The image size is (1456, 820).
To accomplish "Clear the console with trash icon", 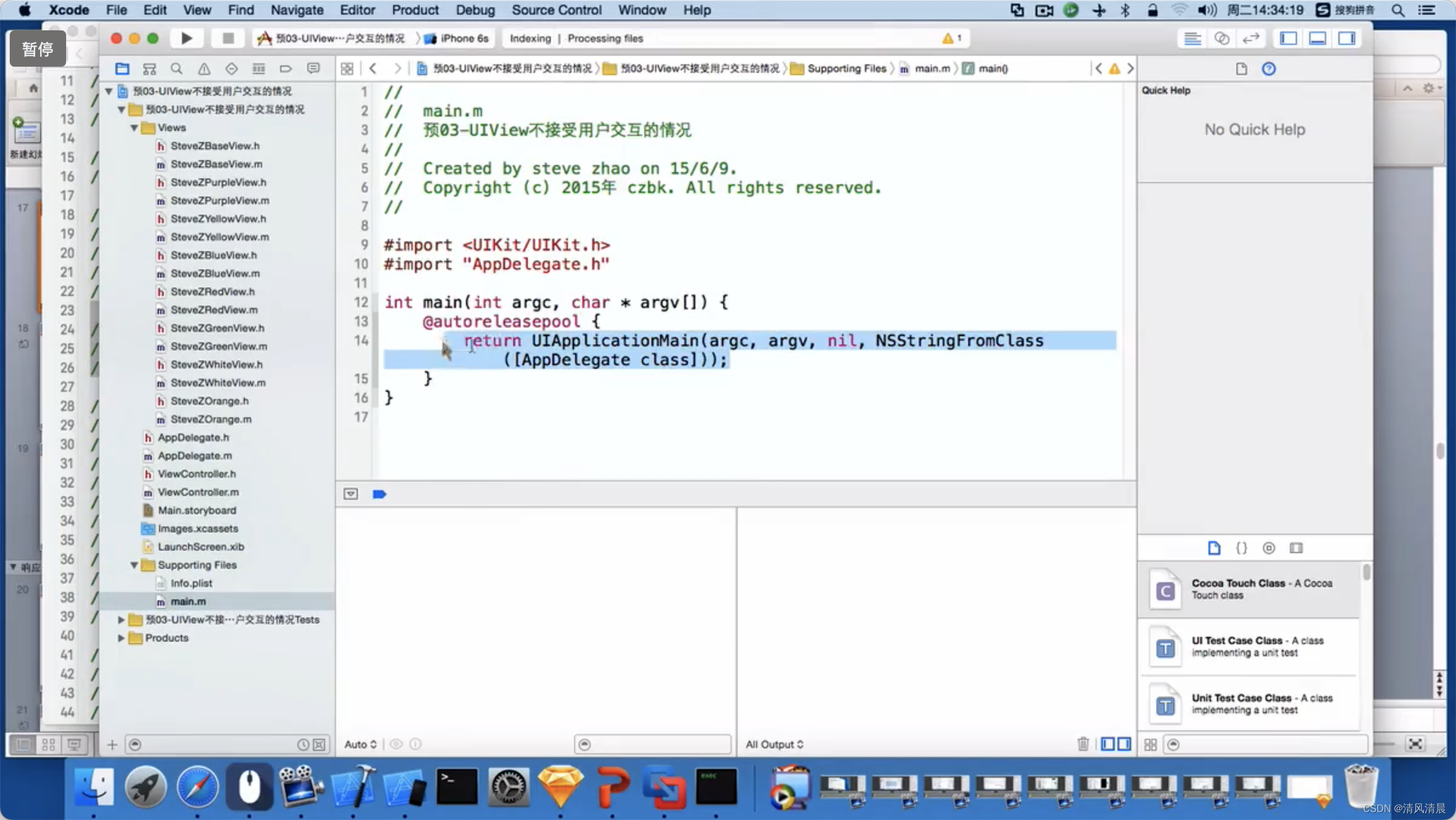I will 1083,744.
